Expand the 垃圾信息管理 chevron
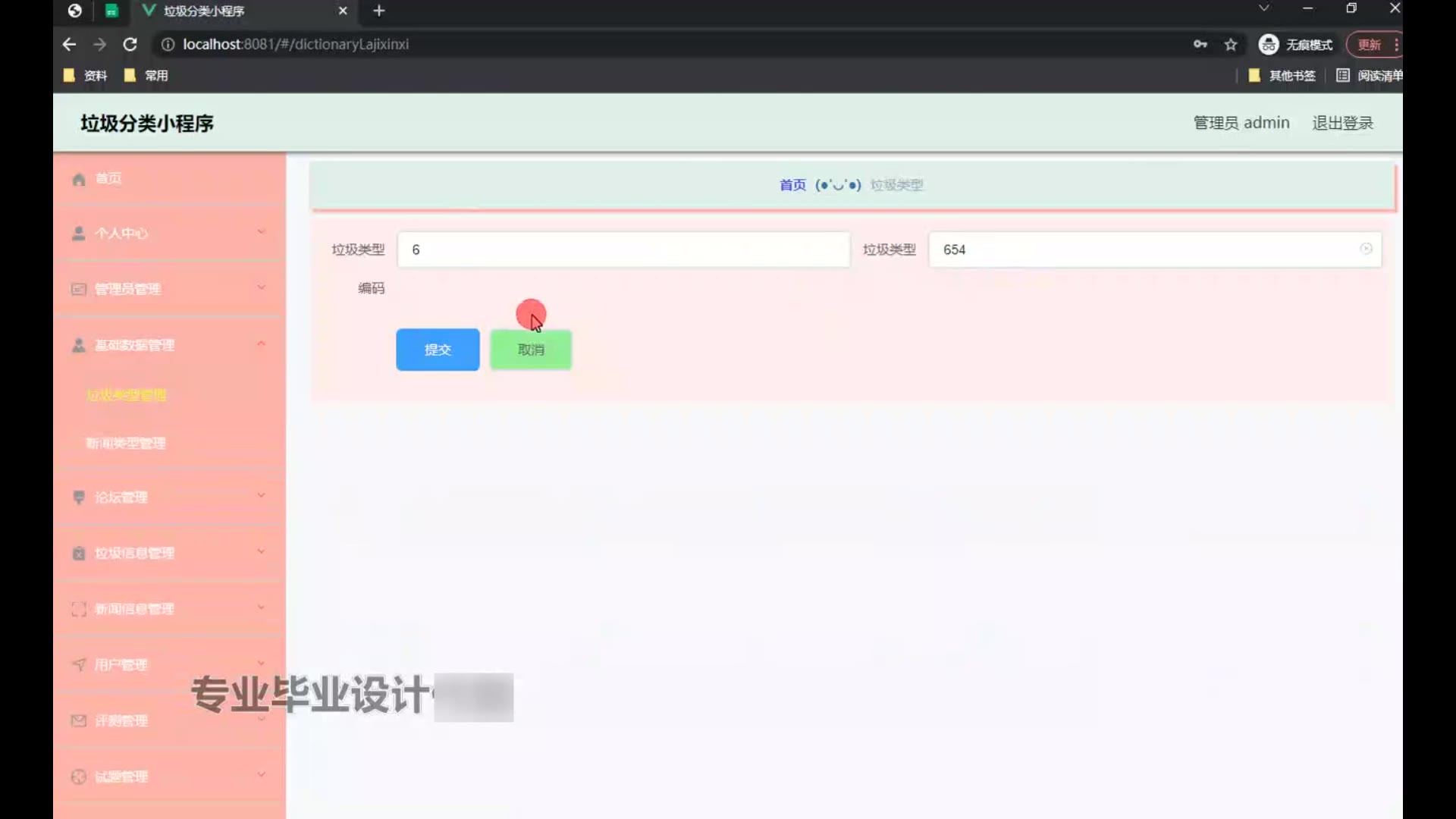The image size is (1456, 819). point(261,551)
